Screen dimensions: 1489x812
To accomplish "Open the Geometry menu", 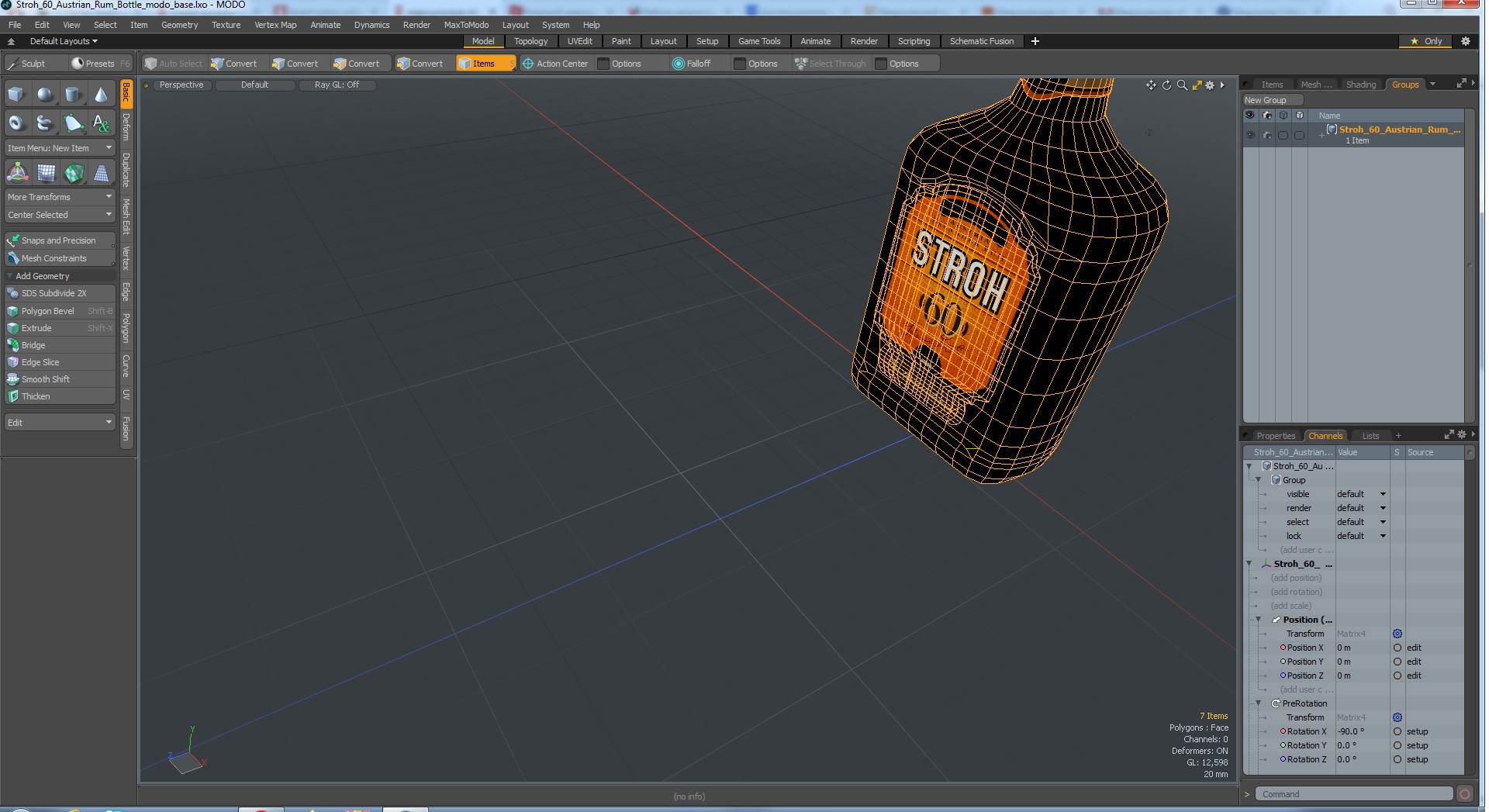I will click(x=179, y=25).
